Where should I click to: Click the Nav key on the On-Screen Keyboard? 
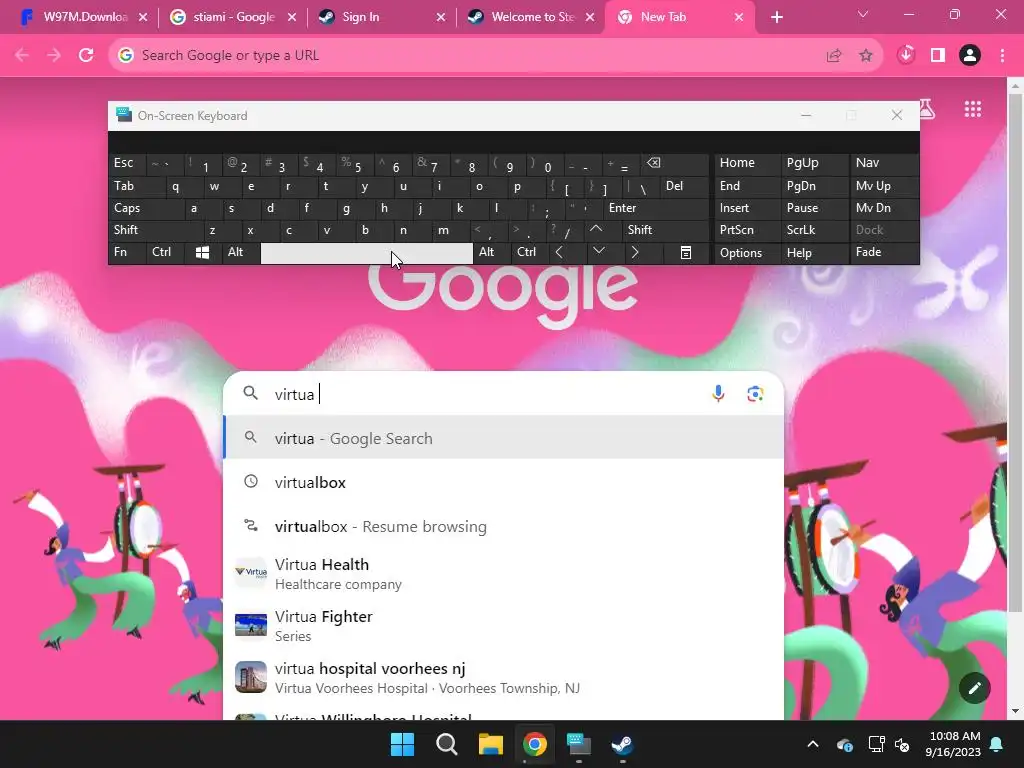tap(884, 163)
